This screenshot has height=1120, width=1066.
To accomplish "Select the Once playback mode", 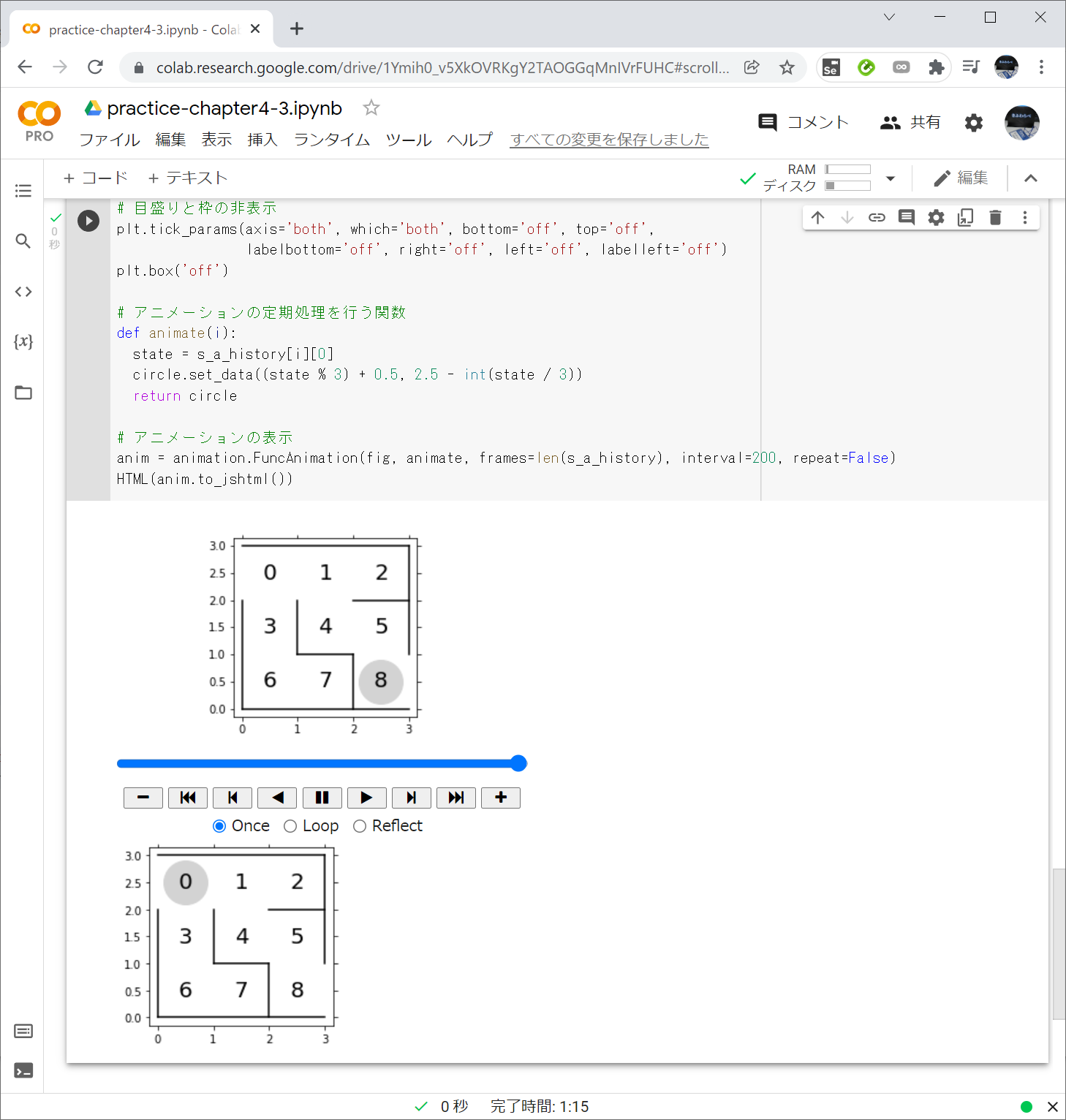I will tap(219, 826).
